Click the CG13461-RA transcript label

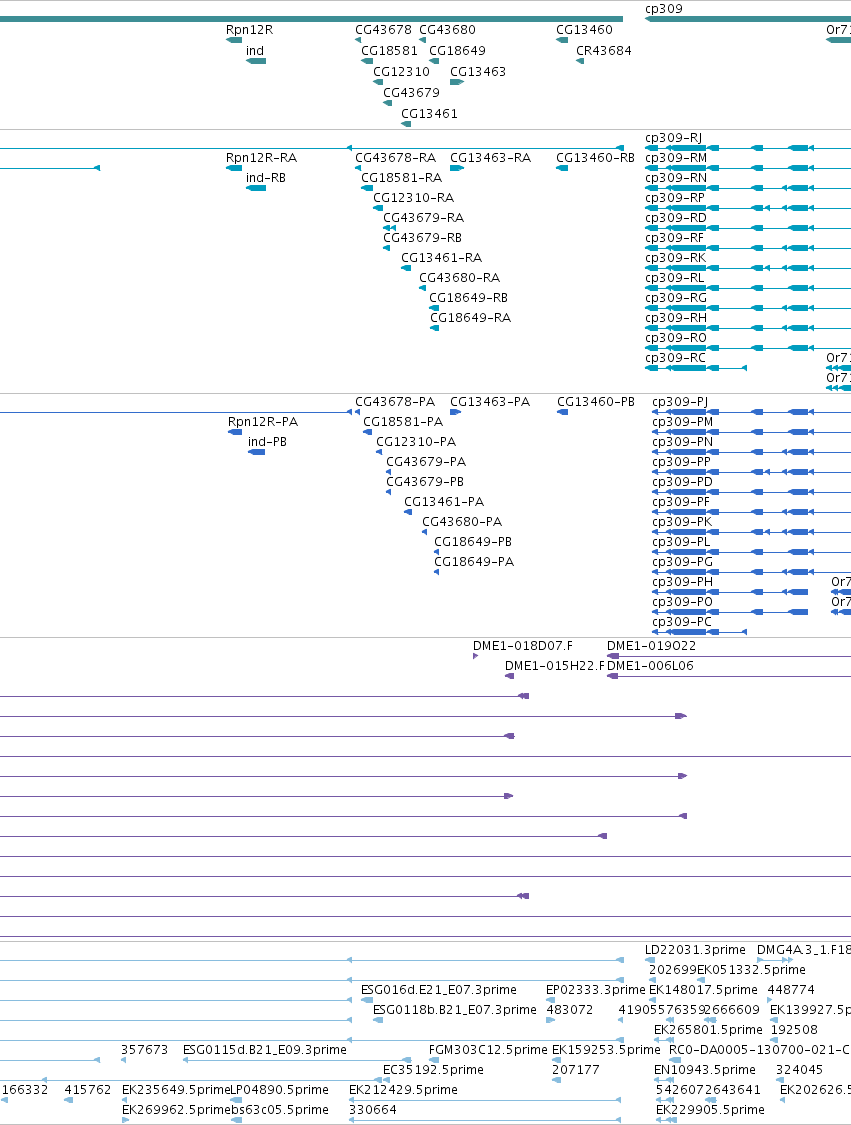441,258
